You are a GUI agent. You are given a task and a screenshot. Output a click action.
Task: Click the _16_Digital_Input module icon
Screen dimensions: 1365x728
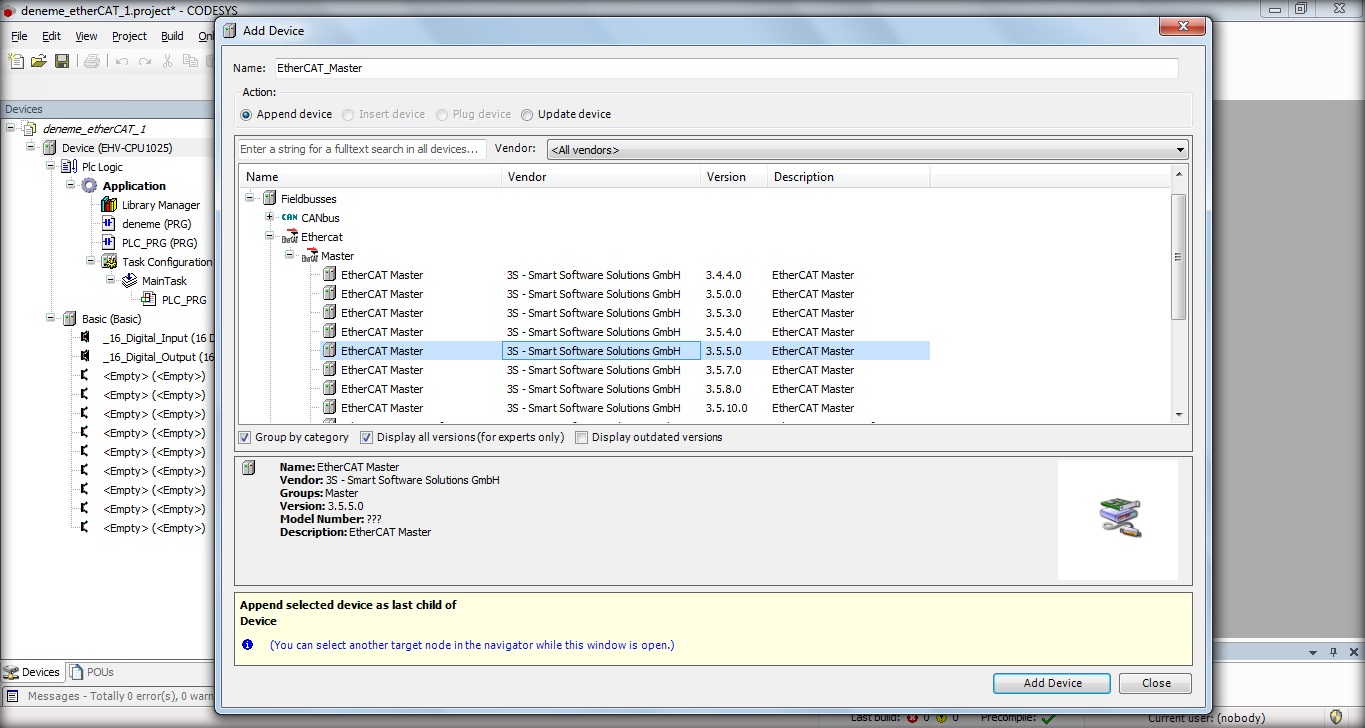pos(86,338)
